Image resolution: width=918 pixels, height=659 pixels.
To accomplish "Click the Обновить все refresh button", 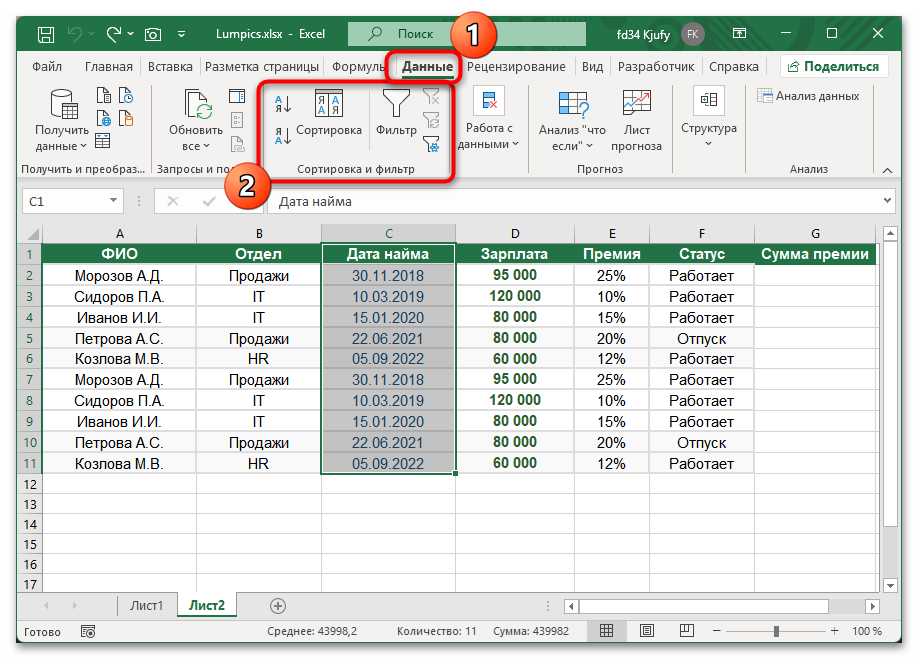I will [x=196, y=119].
